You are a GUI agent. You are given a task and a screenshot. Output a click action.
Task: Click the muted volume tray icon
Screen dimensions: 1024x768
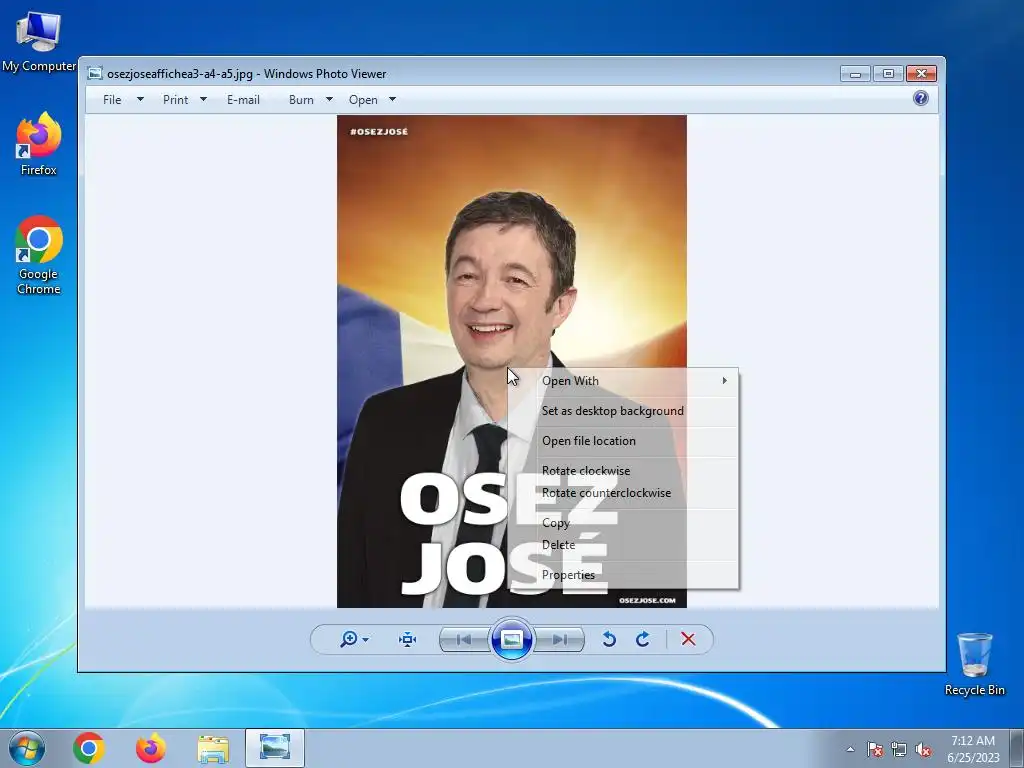[923, 749]
